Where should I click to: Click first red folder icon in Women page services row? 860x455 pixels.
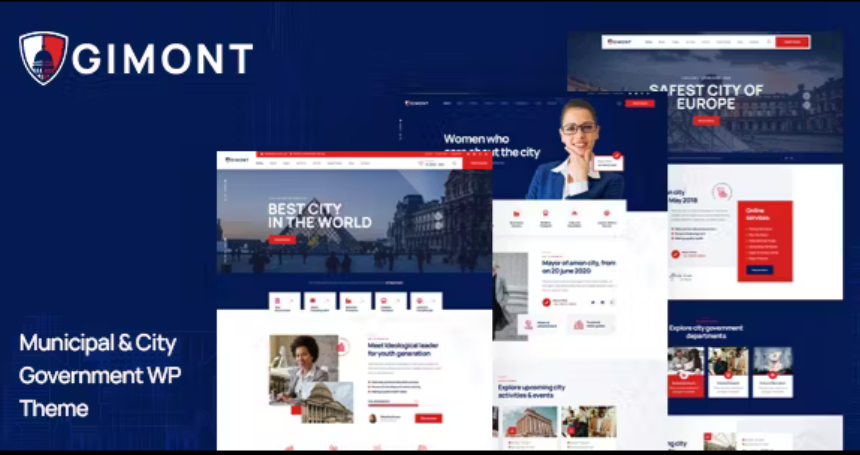point(516,214)
